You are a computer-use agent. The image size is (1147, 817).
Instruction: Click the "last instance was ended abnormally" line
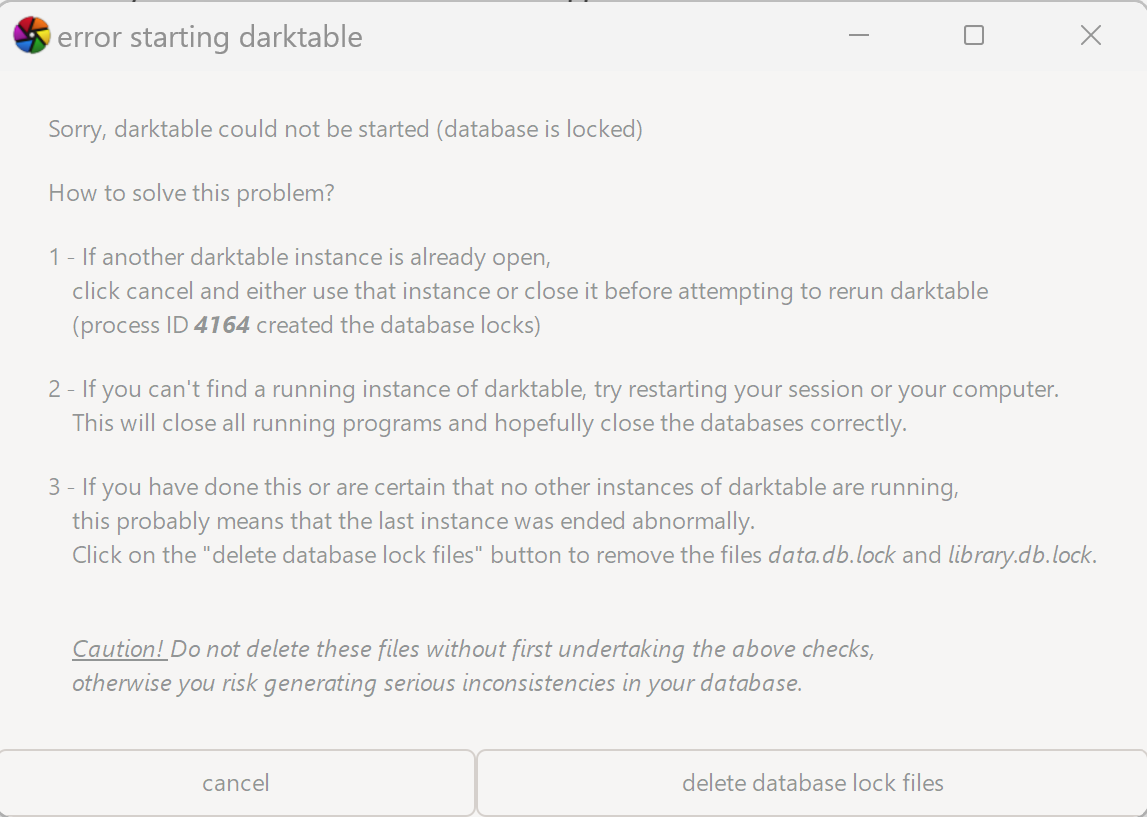[413, 521]
